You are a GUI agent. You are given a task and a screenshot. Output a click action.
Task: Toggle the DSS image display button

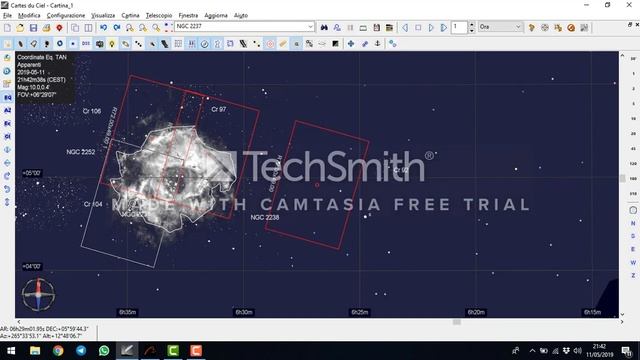point(86,44)
